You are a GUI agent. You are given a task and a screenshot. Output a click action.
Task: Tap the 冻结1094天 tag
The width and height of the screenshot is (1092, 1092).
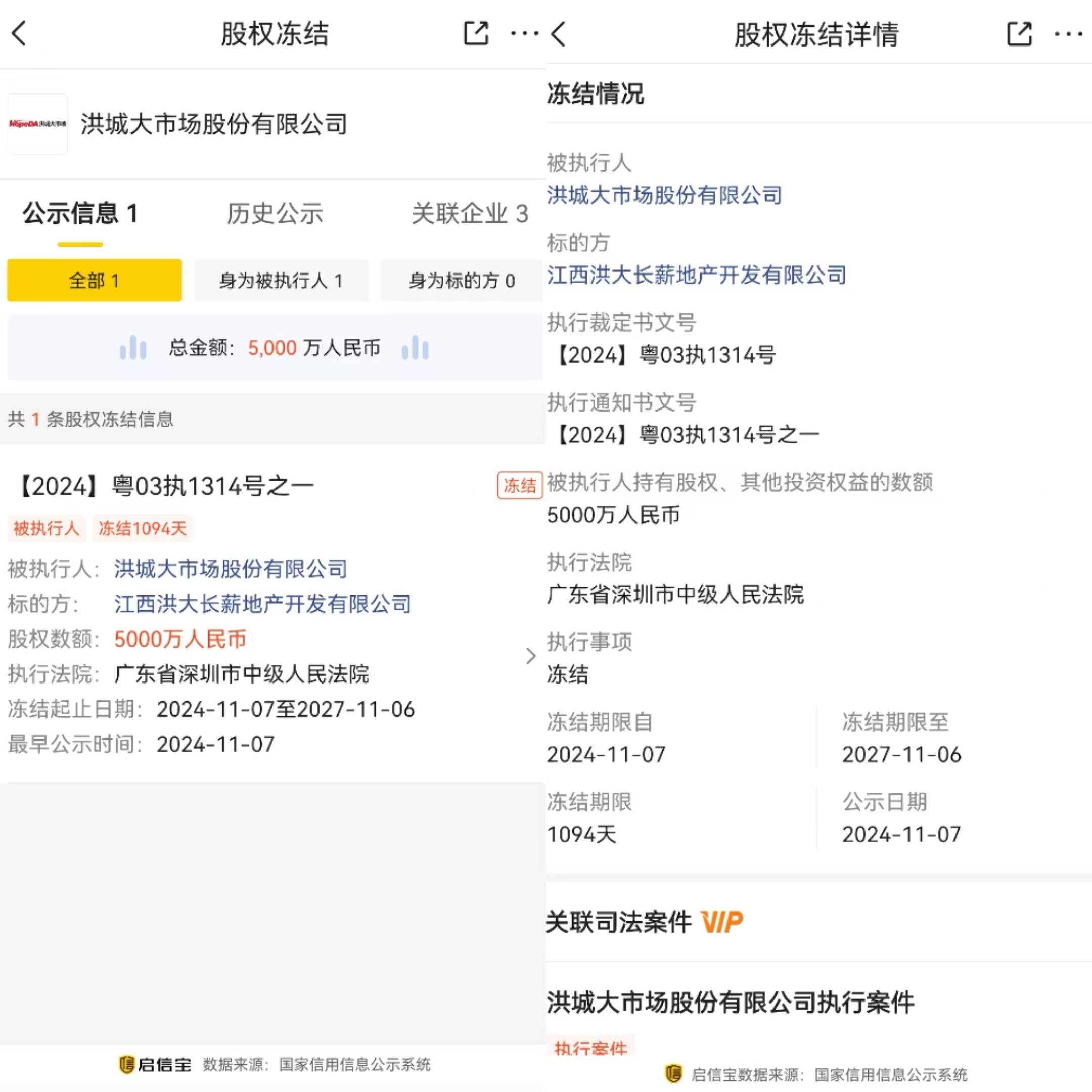[x=143, y=528]
